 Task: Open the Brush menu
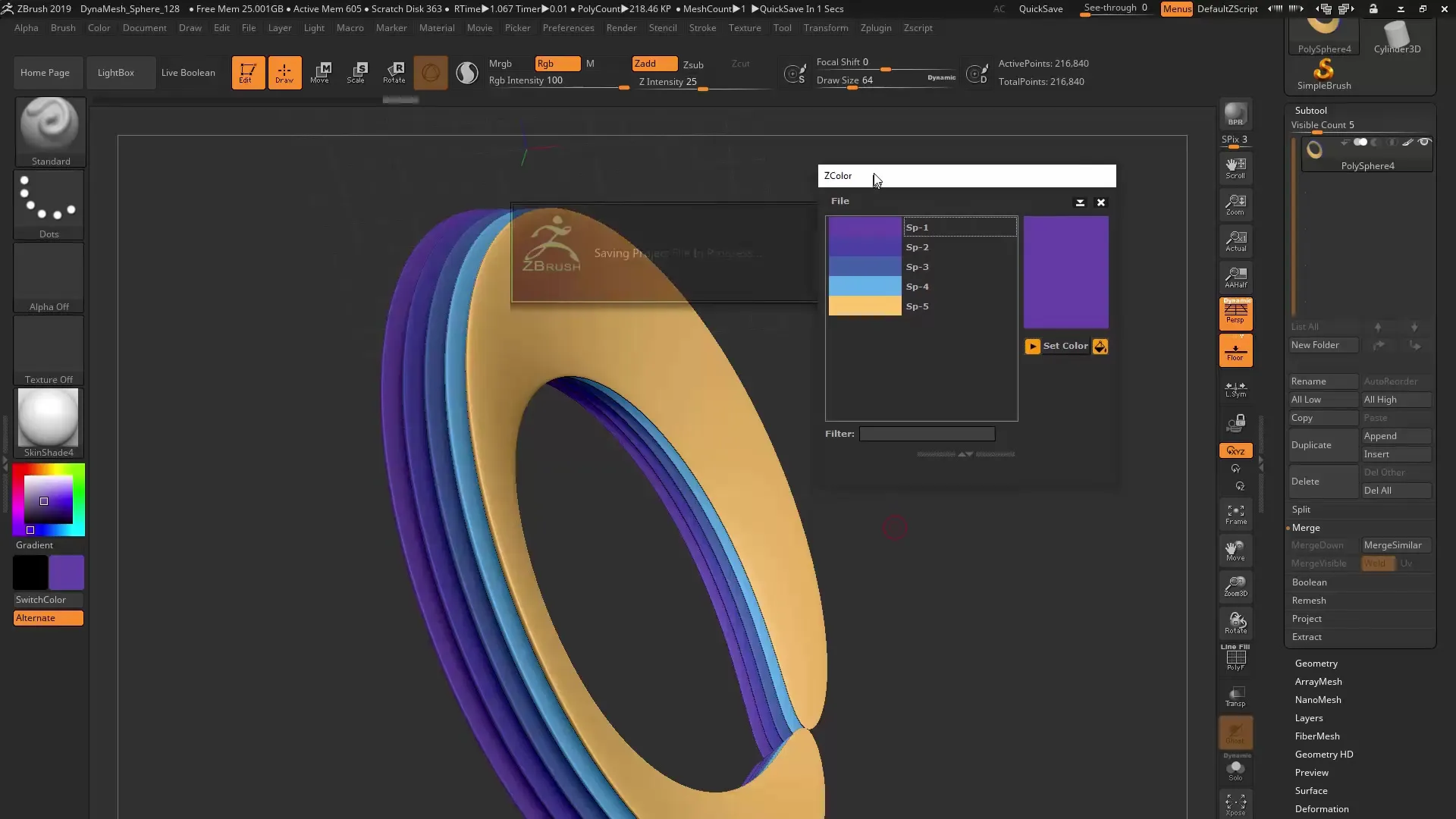coord(63,28)
